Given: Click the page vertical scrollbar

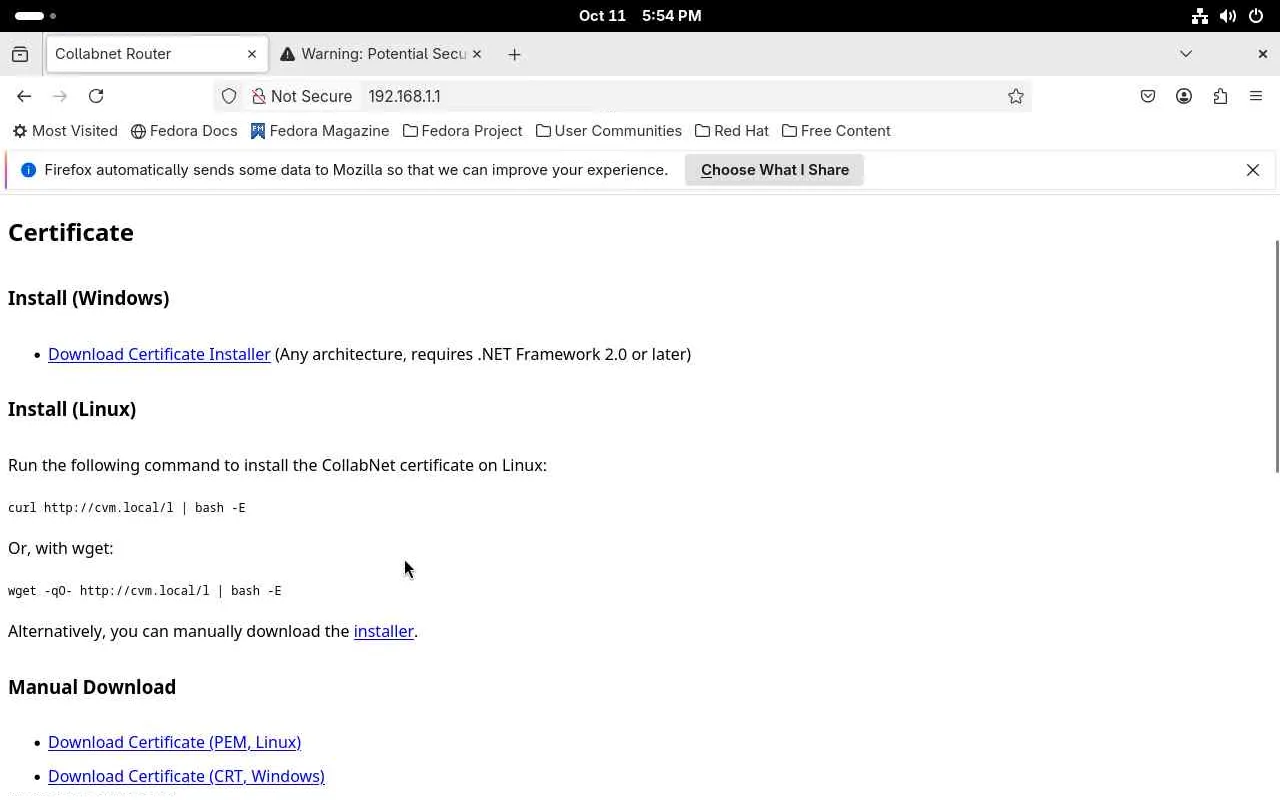Looking at the screenshot, I should 1276,356.
